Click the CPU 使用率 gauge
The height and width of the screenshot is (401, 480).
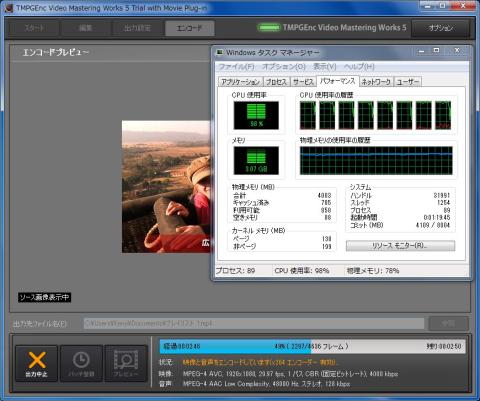[x=256, y=115]
